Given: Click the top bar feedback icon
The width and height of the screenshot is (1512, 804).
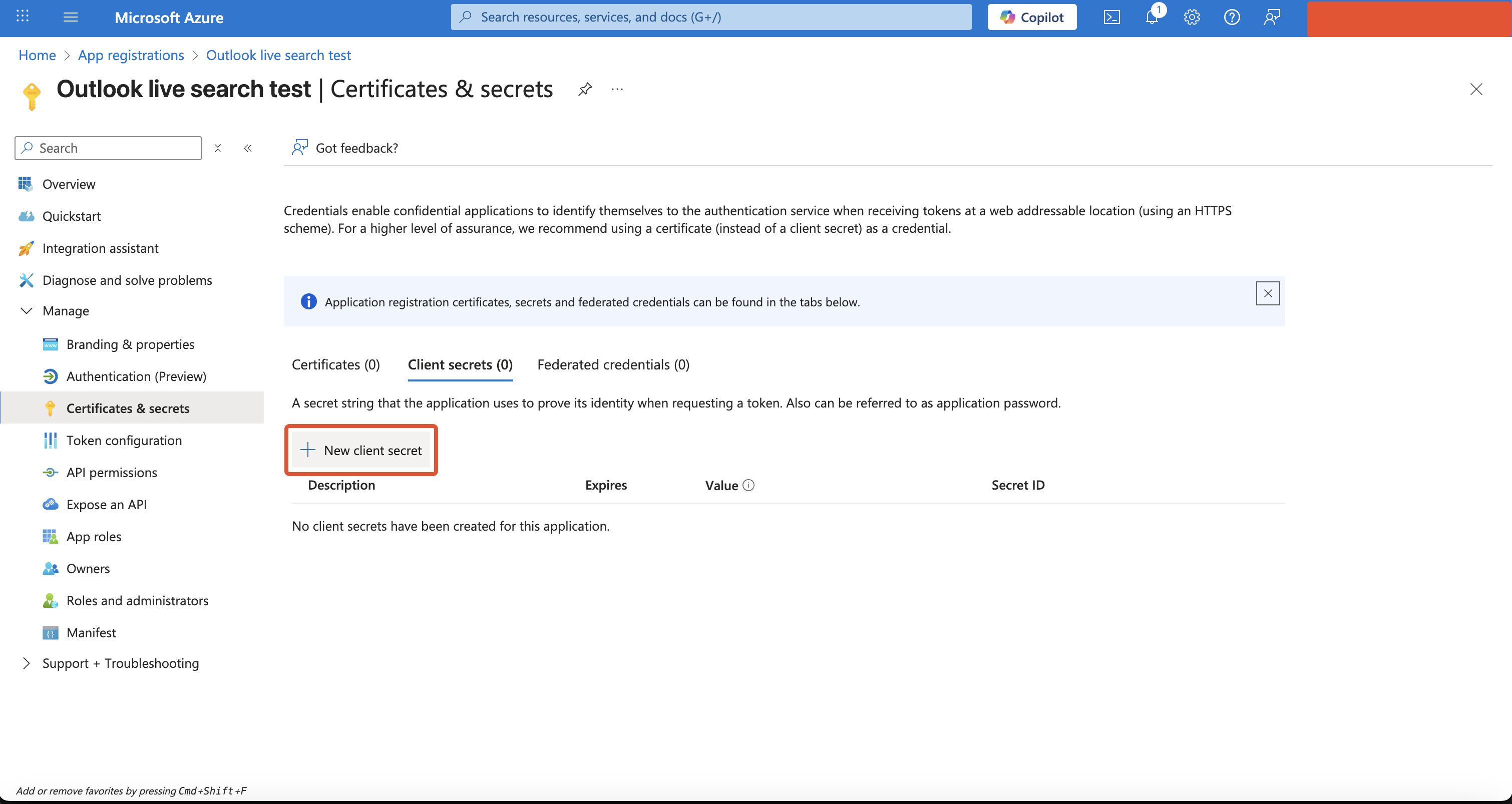Looking at the screenshot, I should (x=1271, y=17).
